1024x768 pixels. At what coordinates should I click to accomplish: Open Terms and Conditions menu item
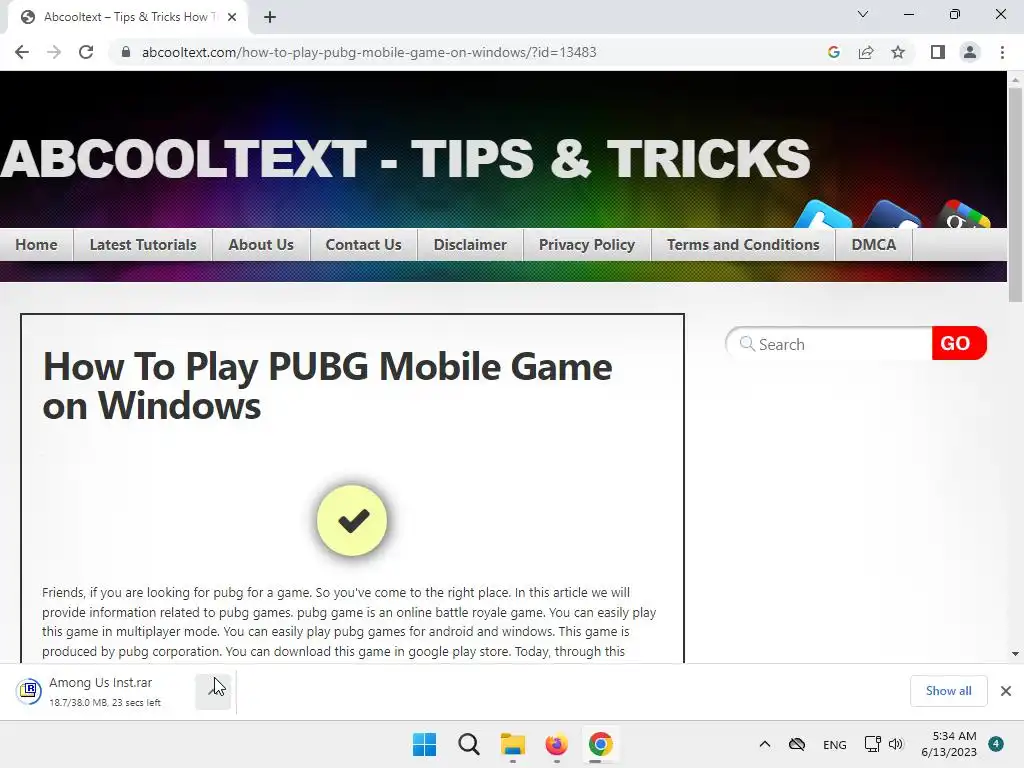point(743,245)
